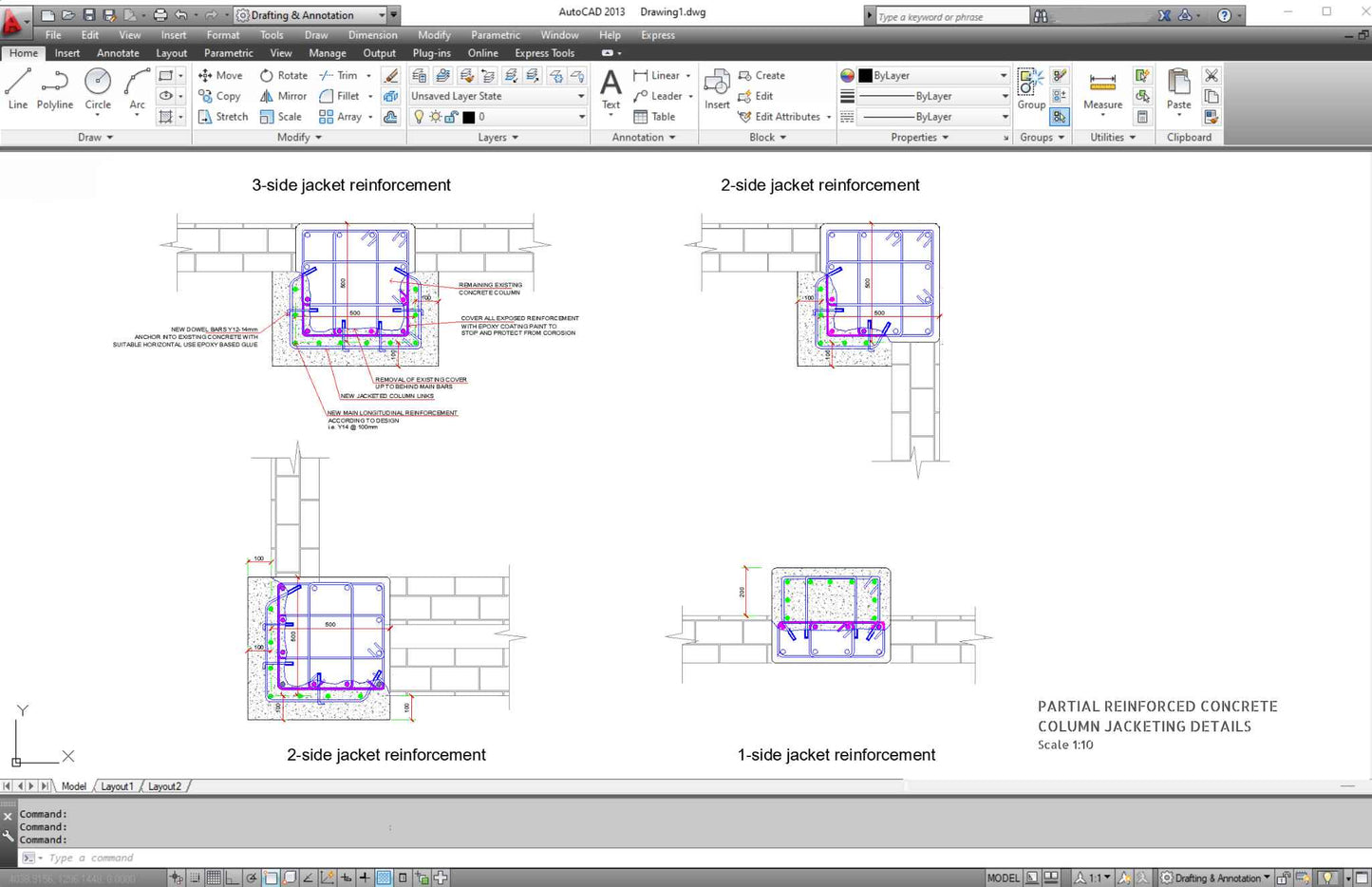Activate the Mirror modify tool
The width and height of the screenshot is (1372, 887).
(x=283, y=96)
